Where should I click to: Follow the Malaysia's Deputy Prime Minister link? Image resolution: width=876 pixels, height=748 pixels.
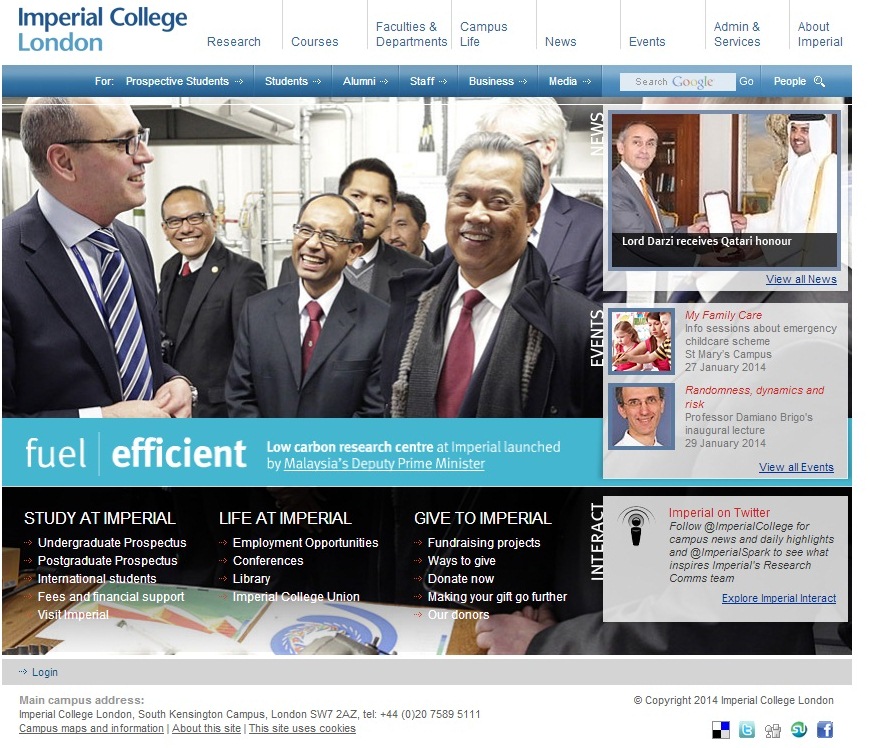(384, 464)
